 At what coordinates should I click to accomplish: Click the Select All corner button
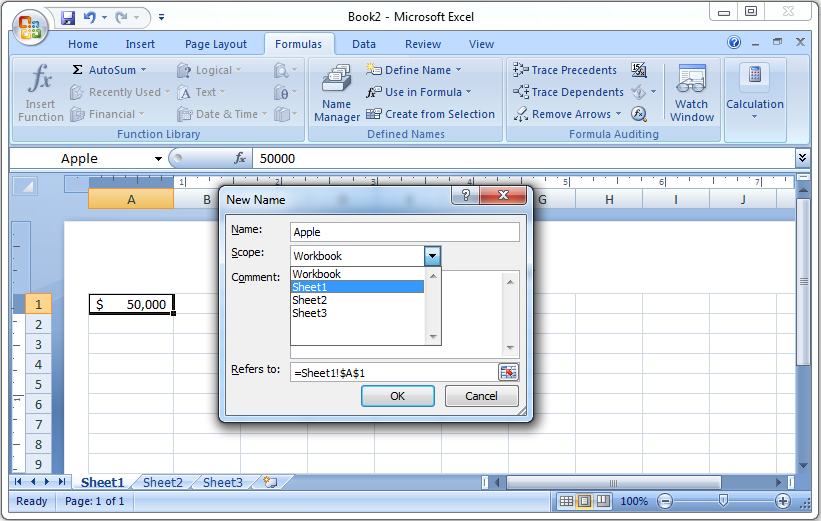click(25, 186)
